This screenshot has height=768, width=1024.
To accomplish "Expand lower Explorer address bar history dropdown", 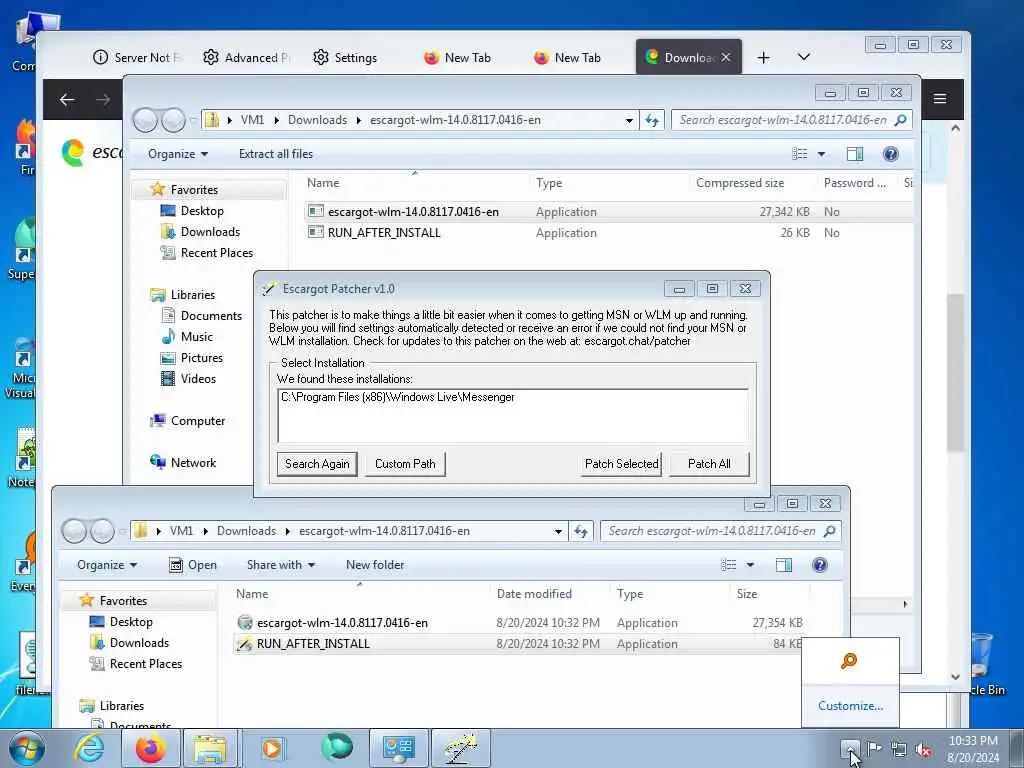I will (558, 531).
